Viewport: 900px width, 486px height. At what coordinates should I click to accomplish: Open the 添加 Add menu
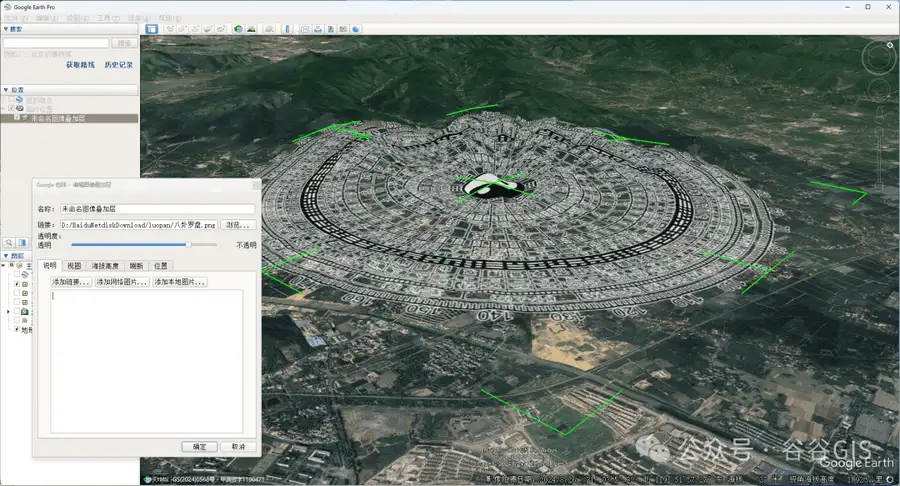click(x=139, y=18)
